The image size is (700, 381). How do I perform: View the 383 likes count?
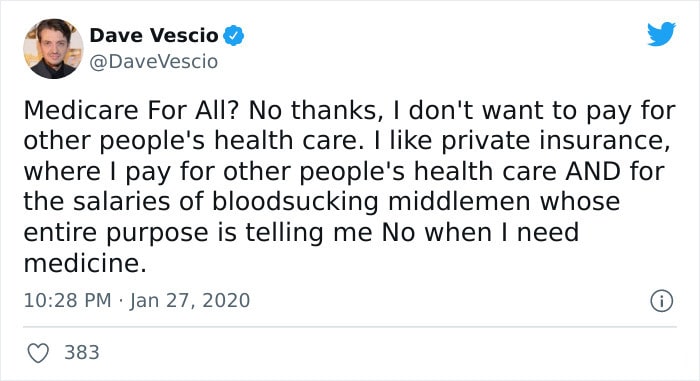(82, 352)
